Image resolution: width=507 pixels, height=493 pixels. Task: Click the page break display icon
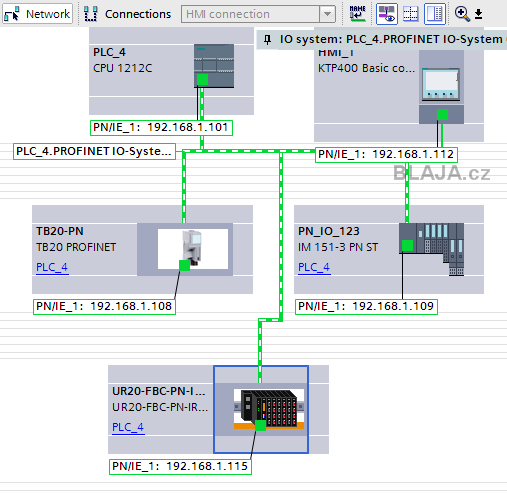click(411, 14)
